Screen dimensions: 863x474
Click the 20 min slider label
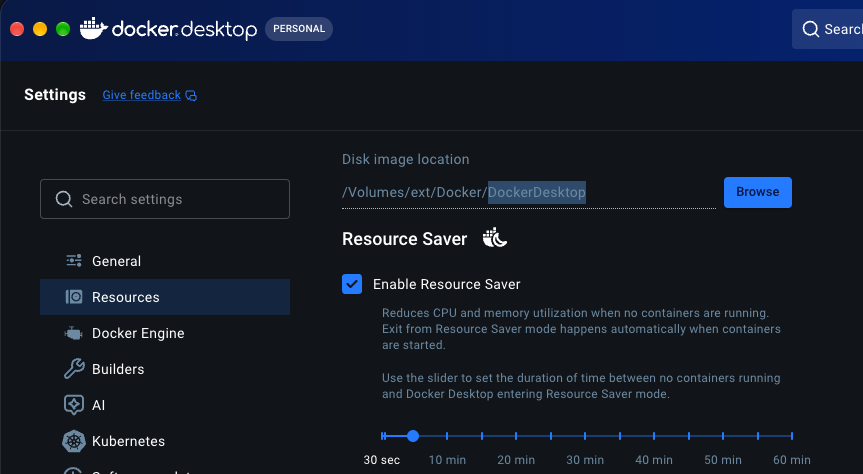point(516,460)
